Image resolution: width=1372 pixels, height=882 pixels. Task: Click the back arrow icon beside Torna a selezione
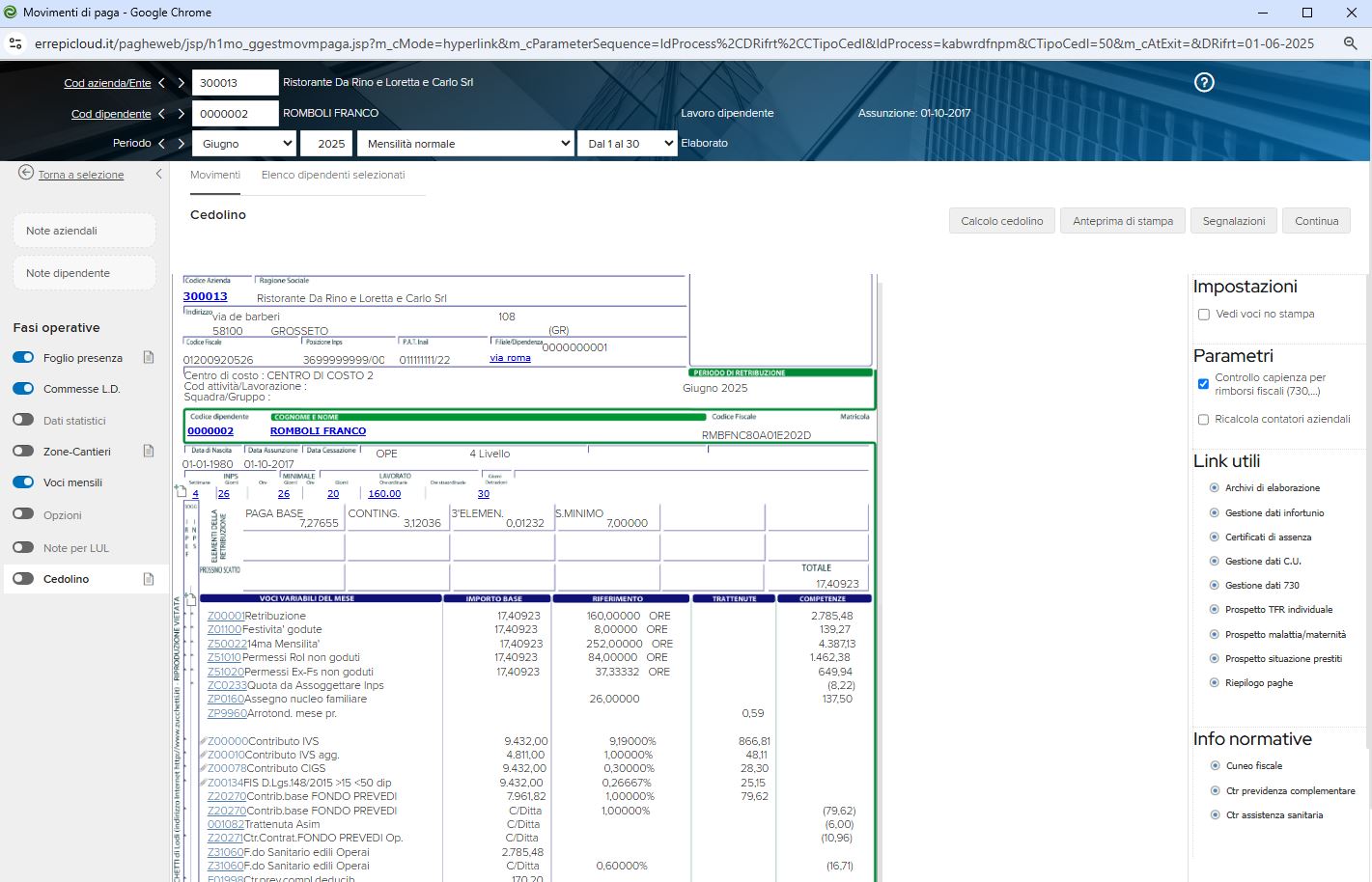[x=26, y=173]
